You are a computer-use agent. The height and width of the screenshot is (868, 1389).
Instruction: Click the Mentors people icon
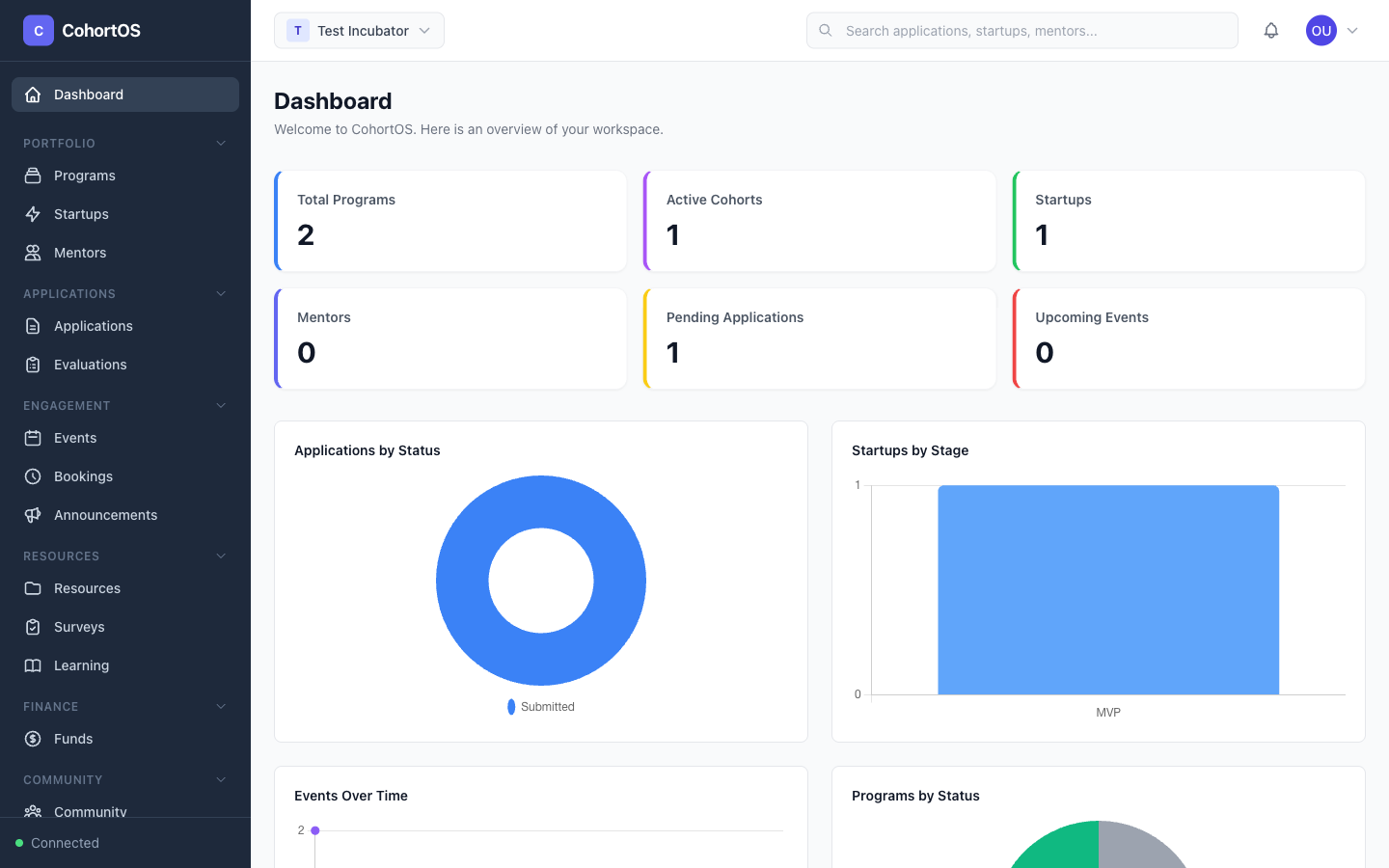pos(32,253)
